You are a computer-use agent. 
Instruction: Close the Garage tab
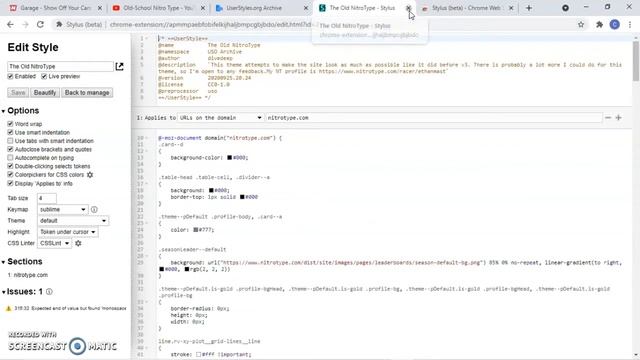(x=100, y=8)
